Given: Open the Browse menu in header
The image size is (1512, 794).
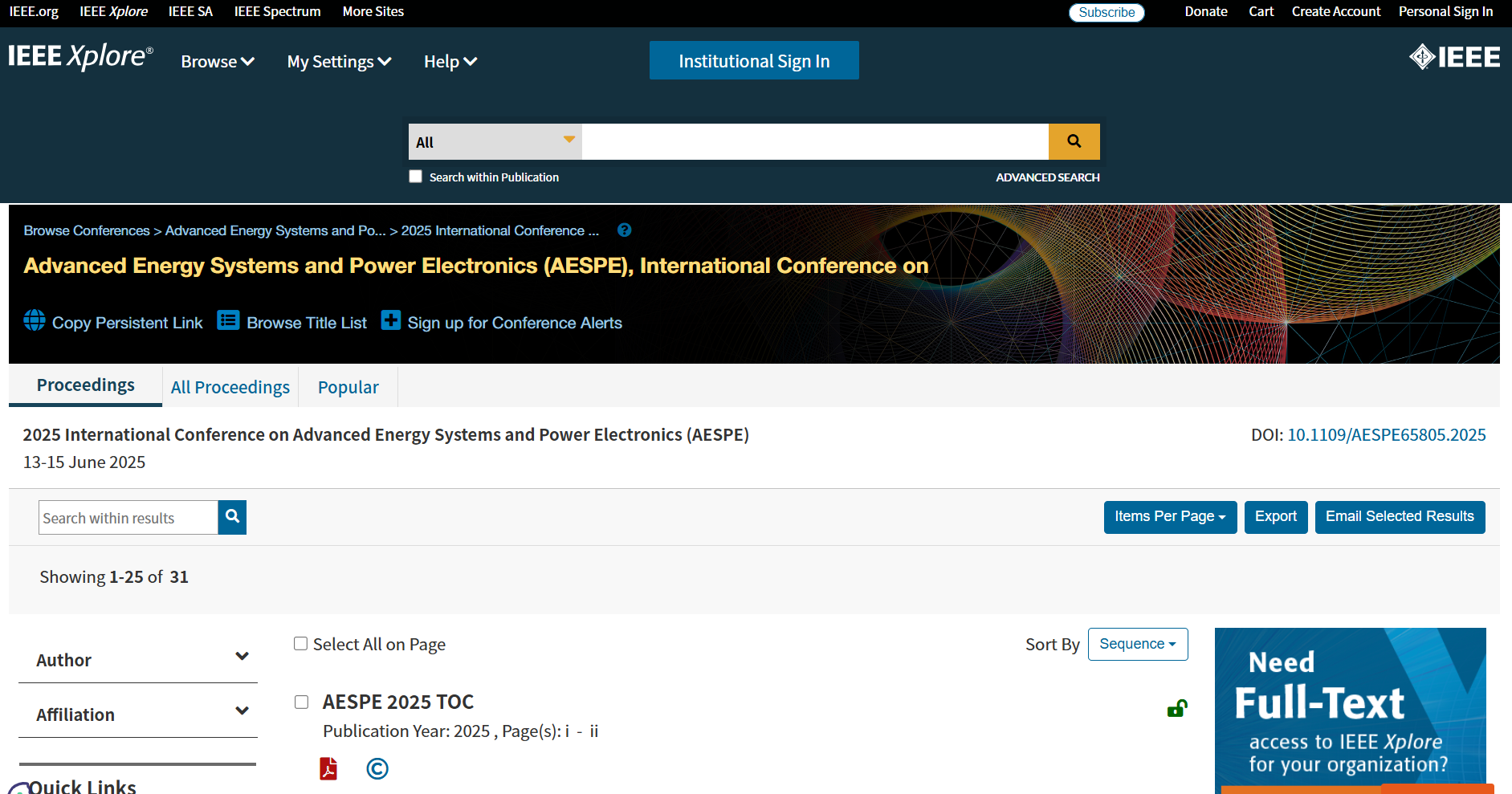Looking at the screenshot, I should tap(218, 62).
